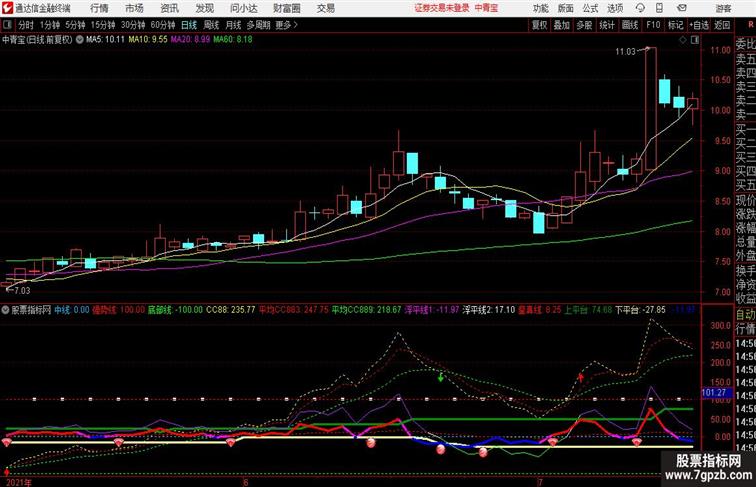
Task: Click the 叠加 overlay button
Action: 562,25
